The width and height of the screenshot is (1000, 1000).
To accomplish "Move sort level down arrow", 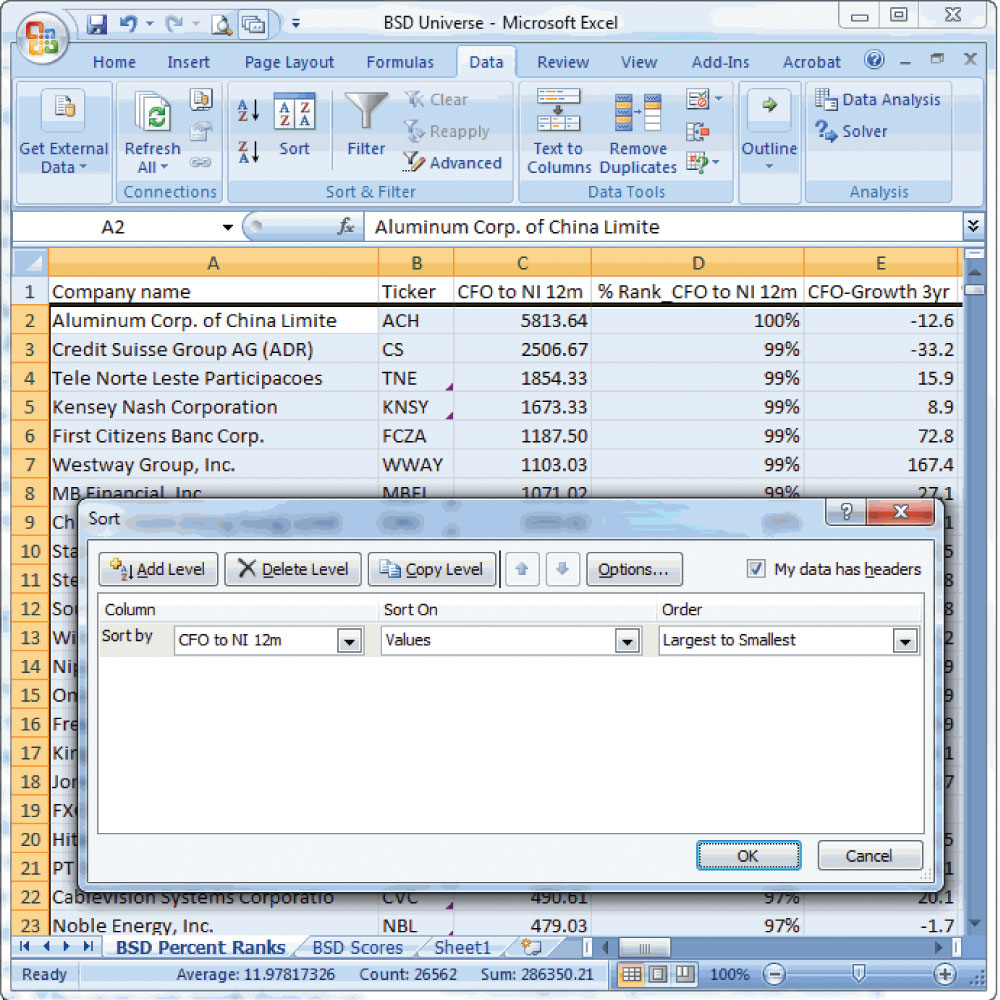I will point(562,569).
